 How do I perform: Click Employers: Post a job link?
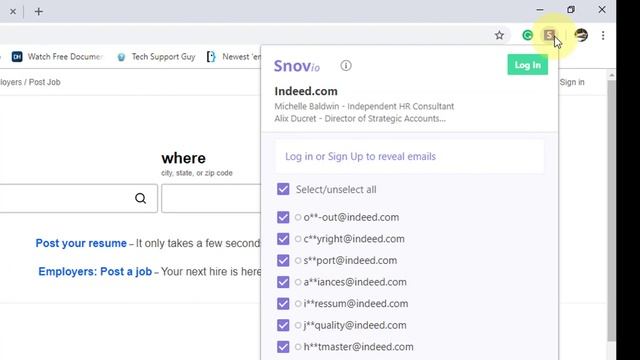95,271
